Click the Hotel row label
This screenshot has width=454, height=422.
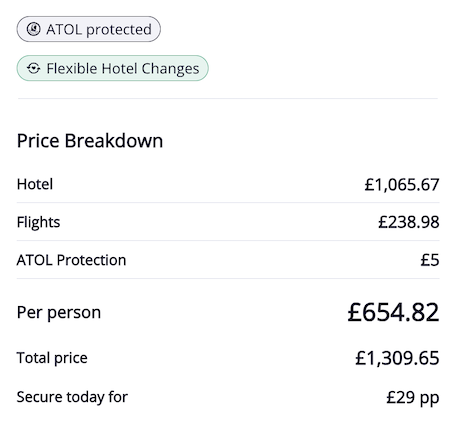[35, 184]
